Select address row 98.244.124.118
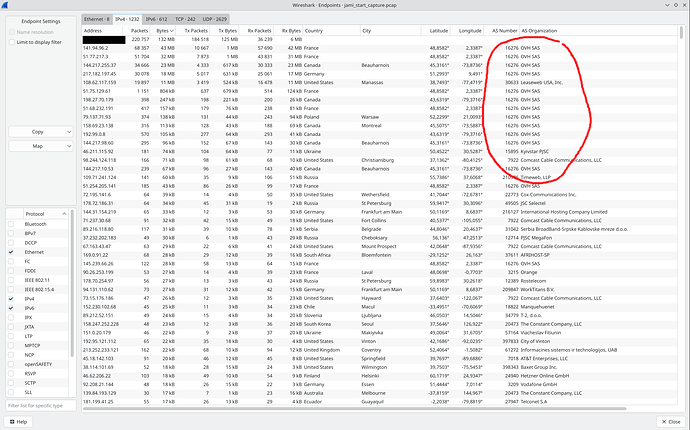This screenshot has width=690, height=430. point(379,160)
